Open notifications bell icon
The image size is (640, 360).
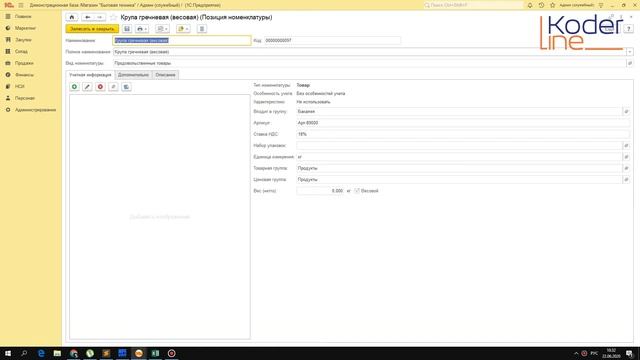530,5
